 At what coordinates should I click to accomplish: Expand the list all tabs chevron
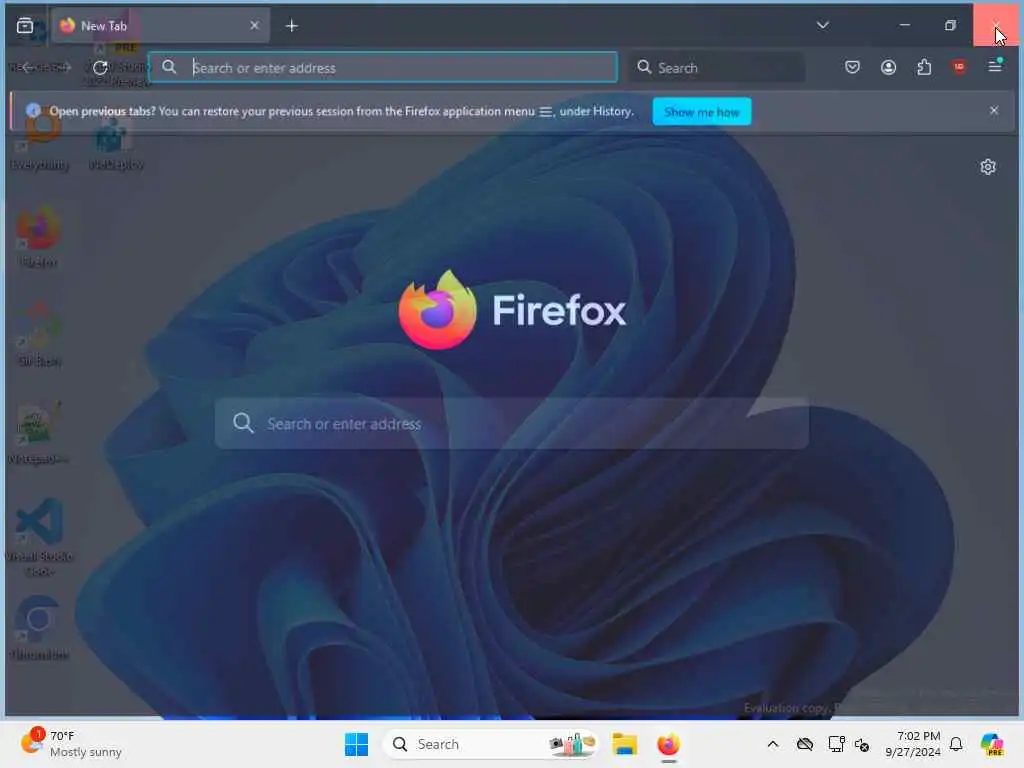point(823,25)
